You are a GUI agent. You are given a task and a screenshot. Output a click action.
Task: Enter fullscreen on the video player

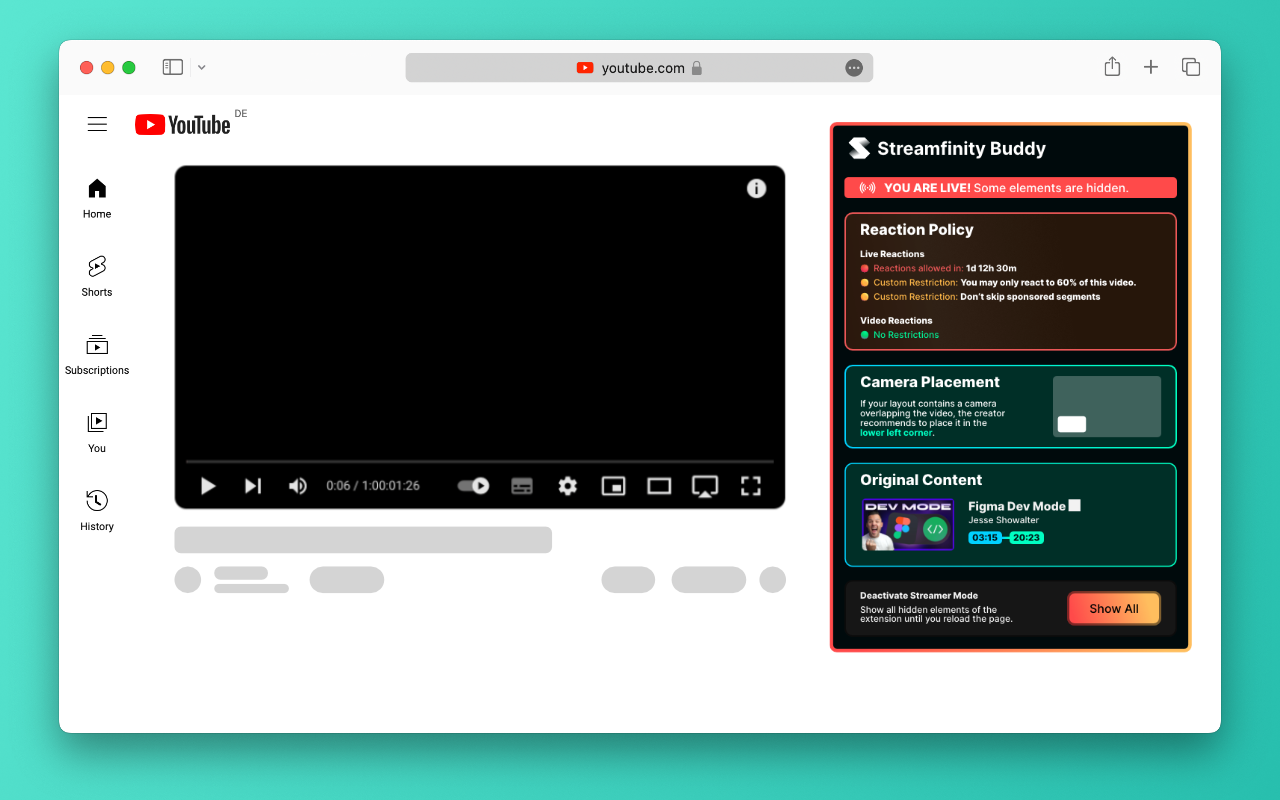coord(751,486)
